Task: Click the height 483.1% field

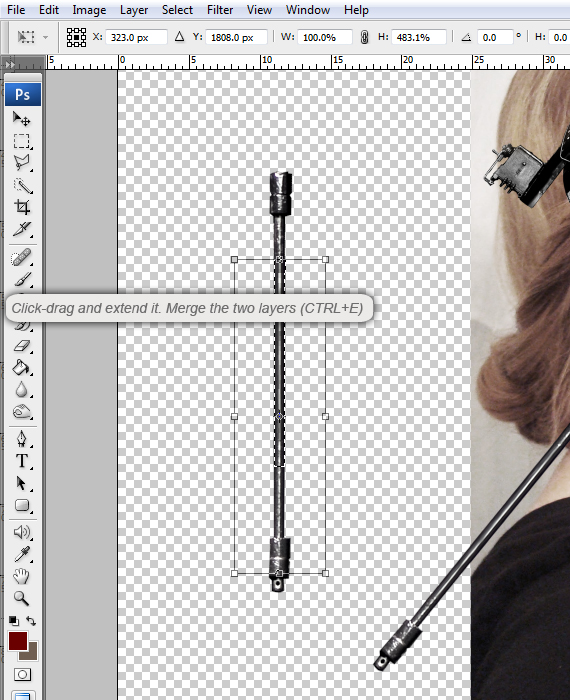Action: click(x=419, y=37)
